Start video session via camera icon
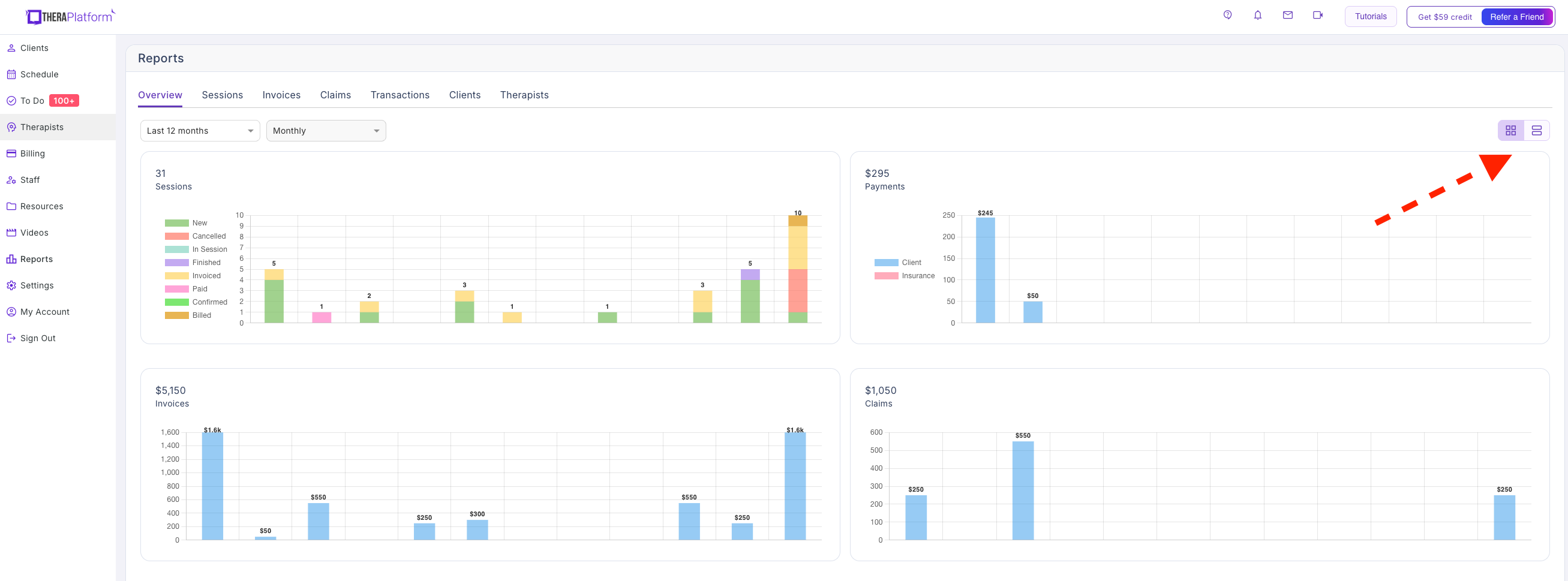The width and height of the screenshot is (1568, 581). pyautogui.click(x=1318, y=15)
